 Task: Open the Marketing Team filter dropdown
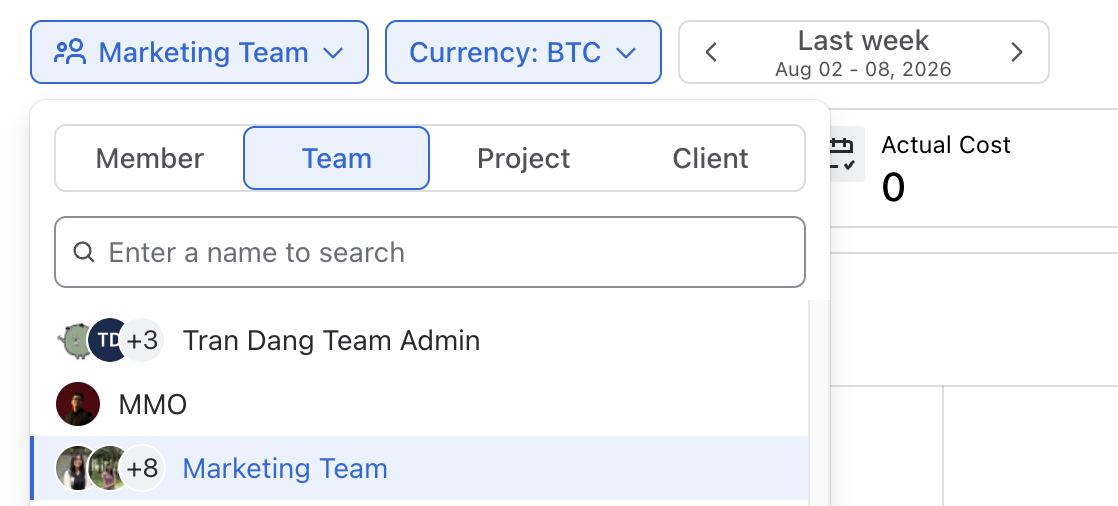click(199, 52)
